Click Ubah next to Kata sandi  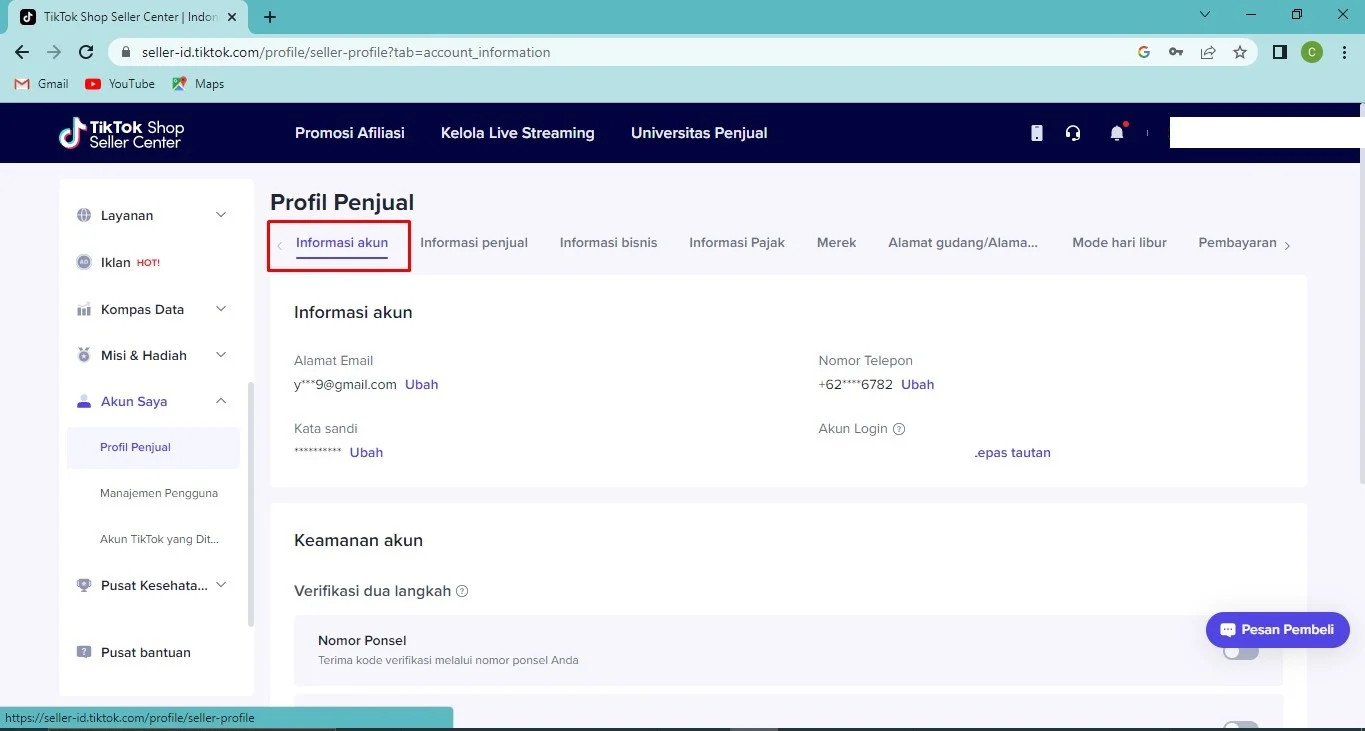click(x=366, y=453)
